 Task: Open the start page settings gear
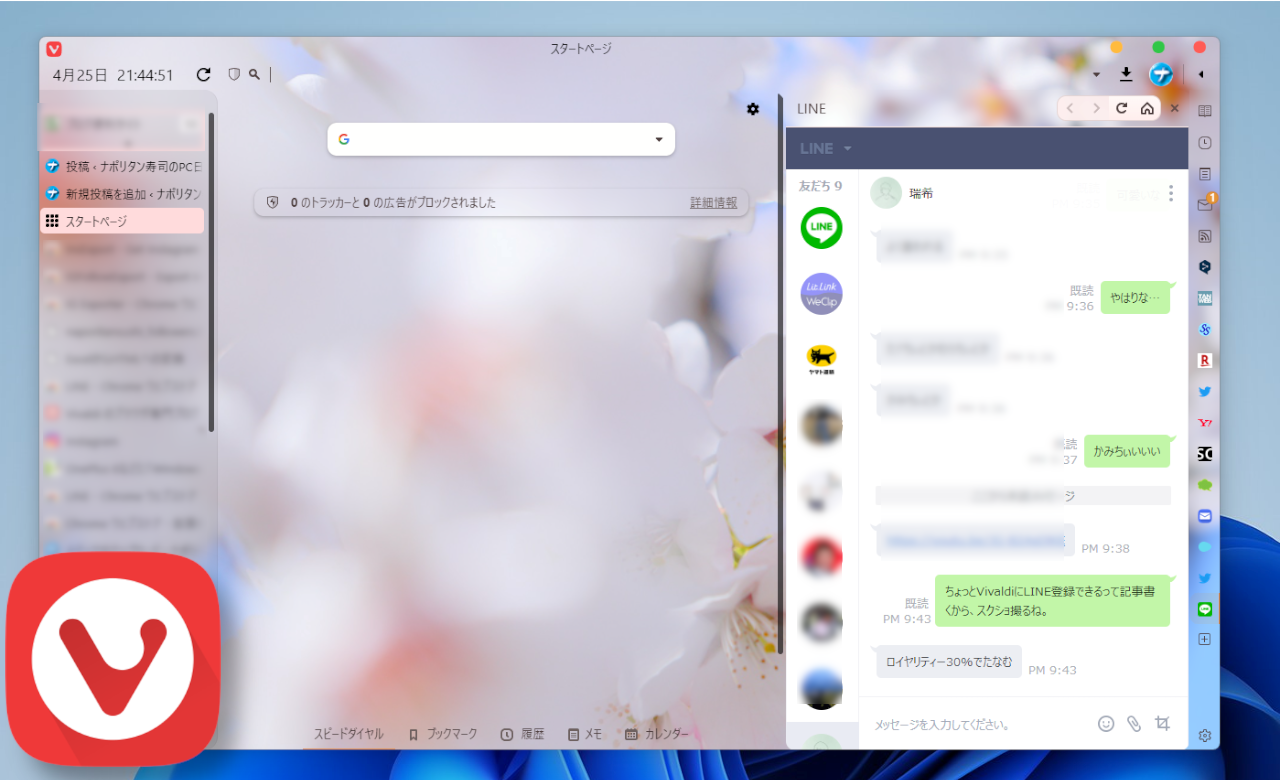(753, 109)
